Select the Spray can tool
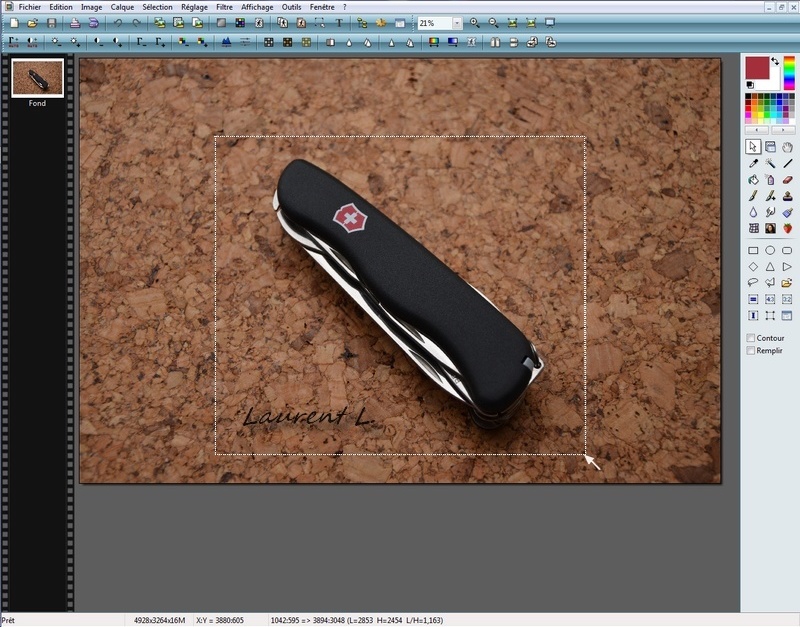The height and width of the screenshot is (627, 800). [770, 180]
